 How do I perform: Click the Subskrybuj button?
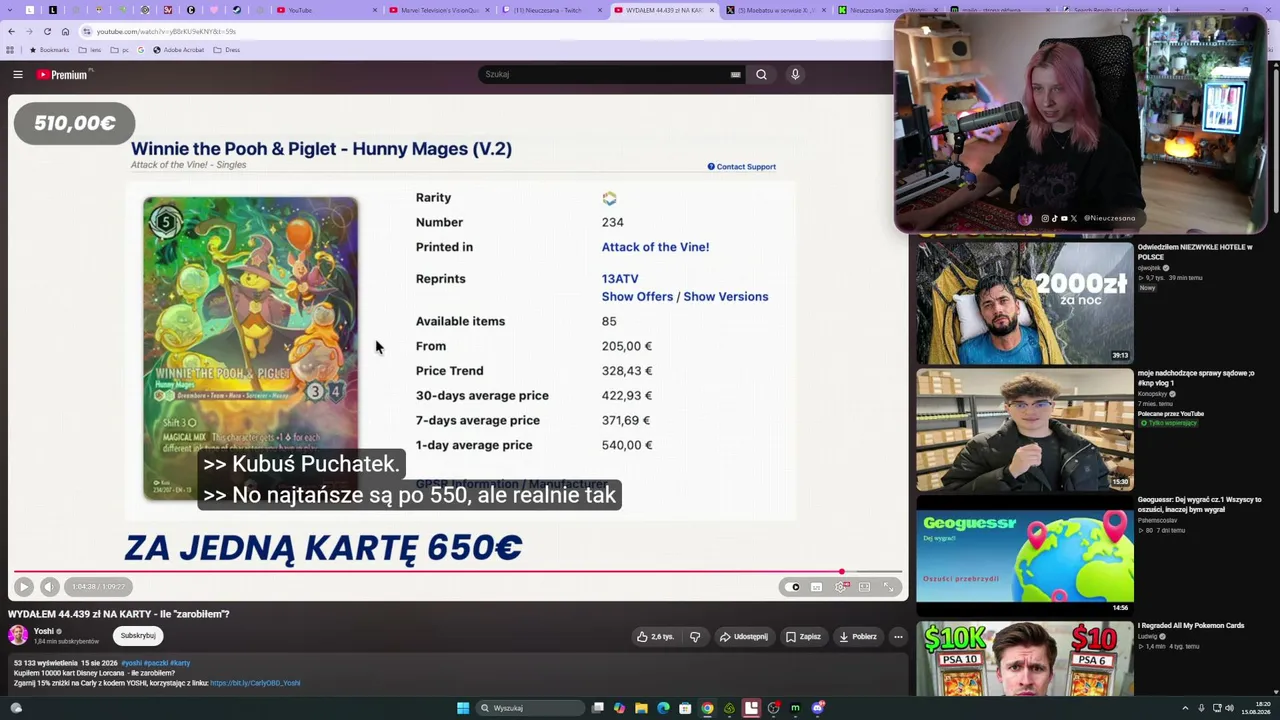click(138, 636)
